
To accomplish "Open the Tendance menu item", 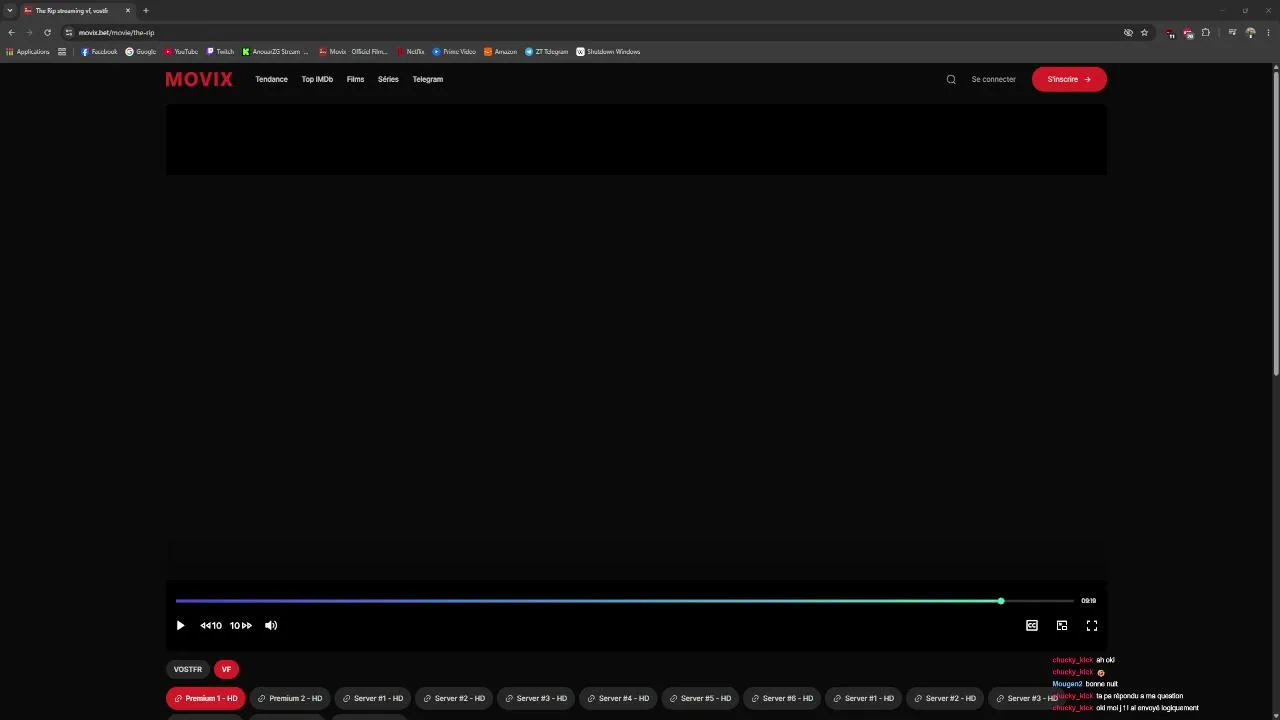I will pyautogui.click(x=271, y=79).
